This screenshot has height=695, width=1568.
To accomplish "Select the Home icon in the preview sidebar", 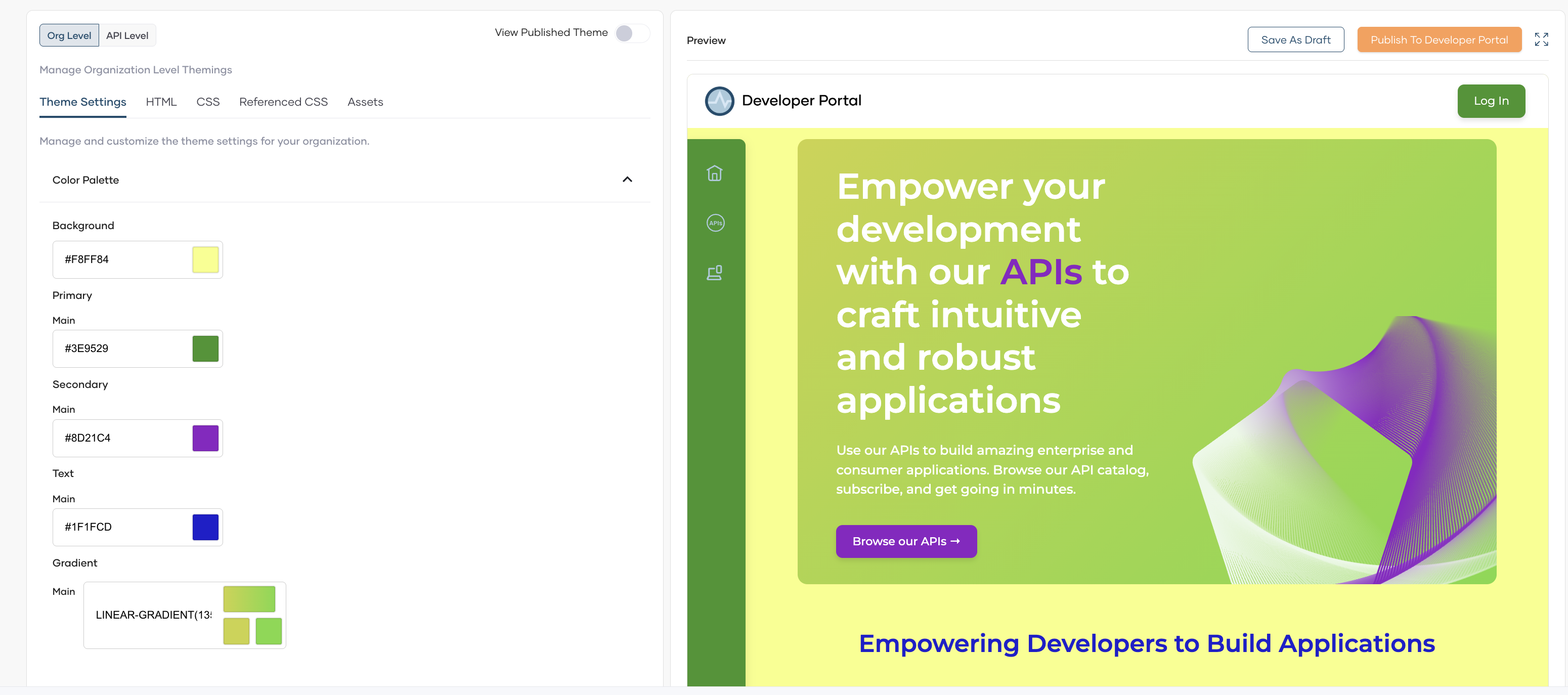I will click(715, 173).
